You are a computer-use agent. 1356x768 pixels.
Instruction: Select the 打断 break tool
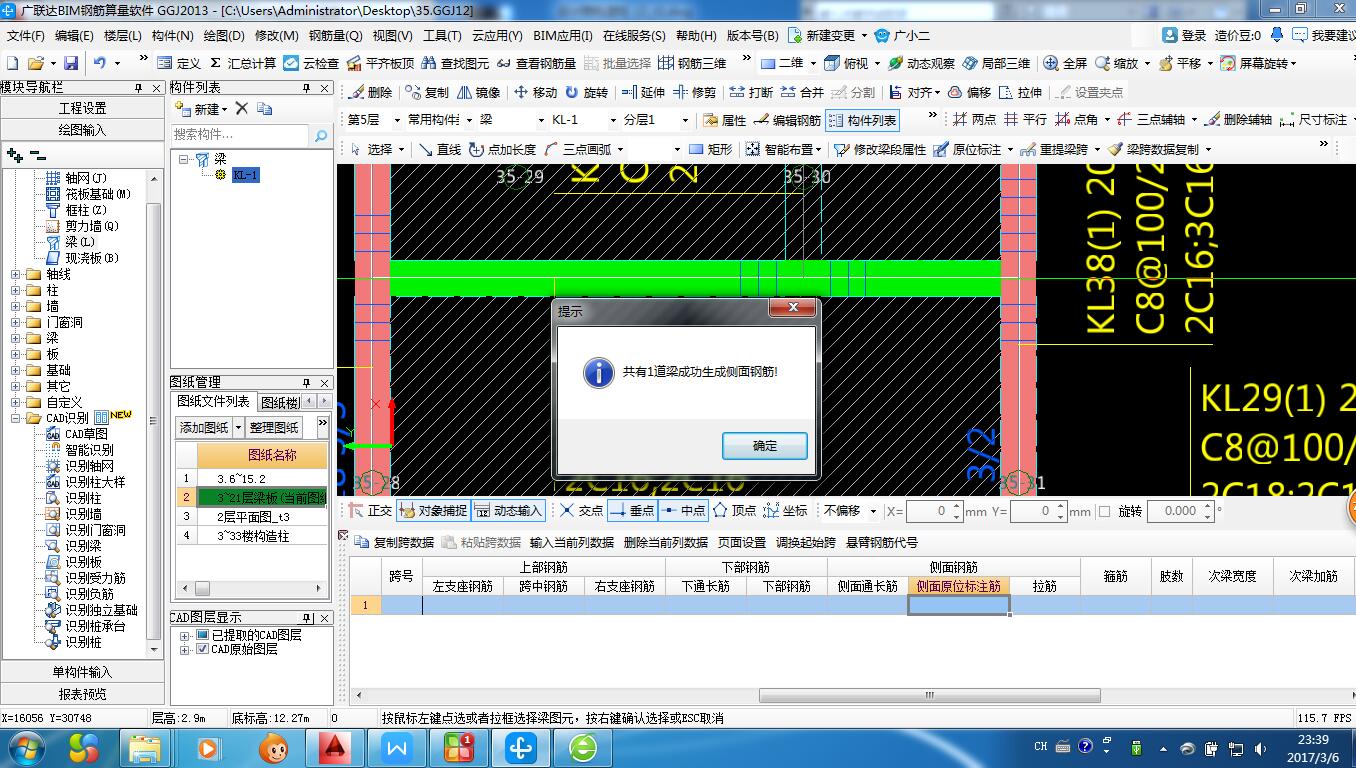(x=752, y=92)
